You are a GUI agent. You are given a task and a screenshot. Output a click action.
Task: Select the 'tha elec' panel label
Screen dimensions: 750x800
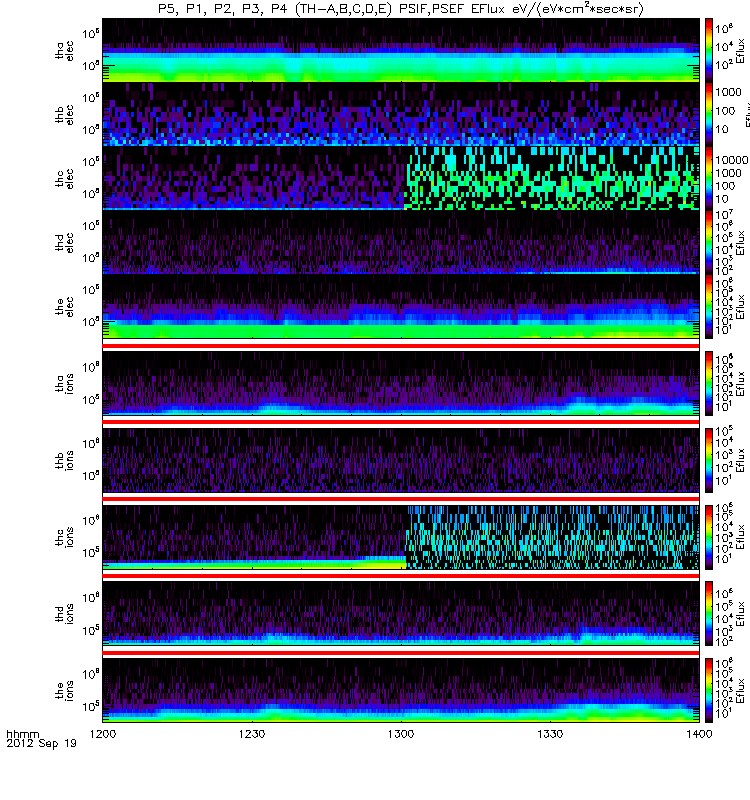(x=65, y=50)
